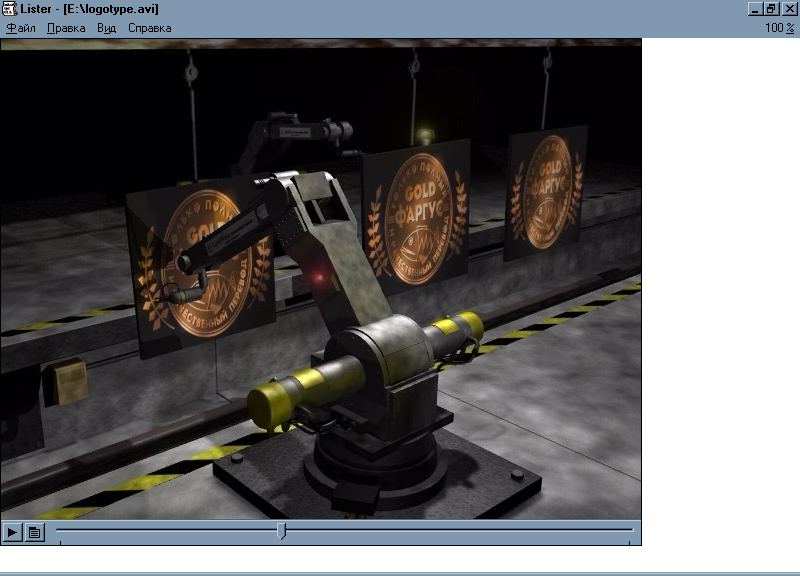Open the Файл menu
800x576 pixels.
pyautogui.click(x=21, y=28)
